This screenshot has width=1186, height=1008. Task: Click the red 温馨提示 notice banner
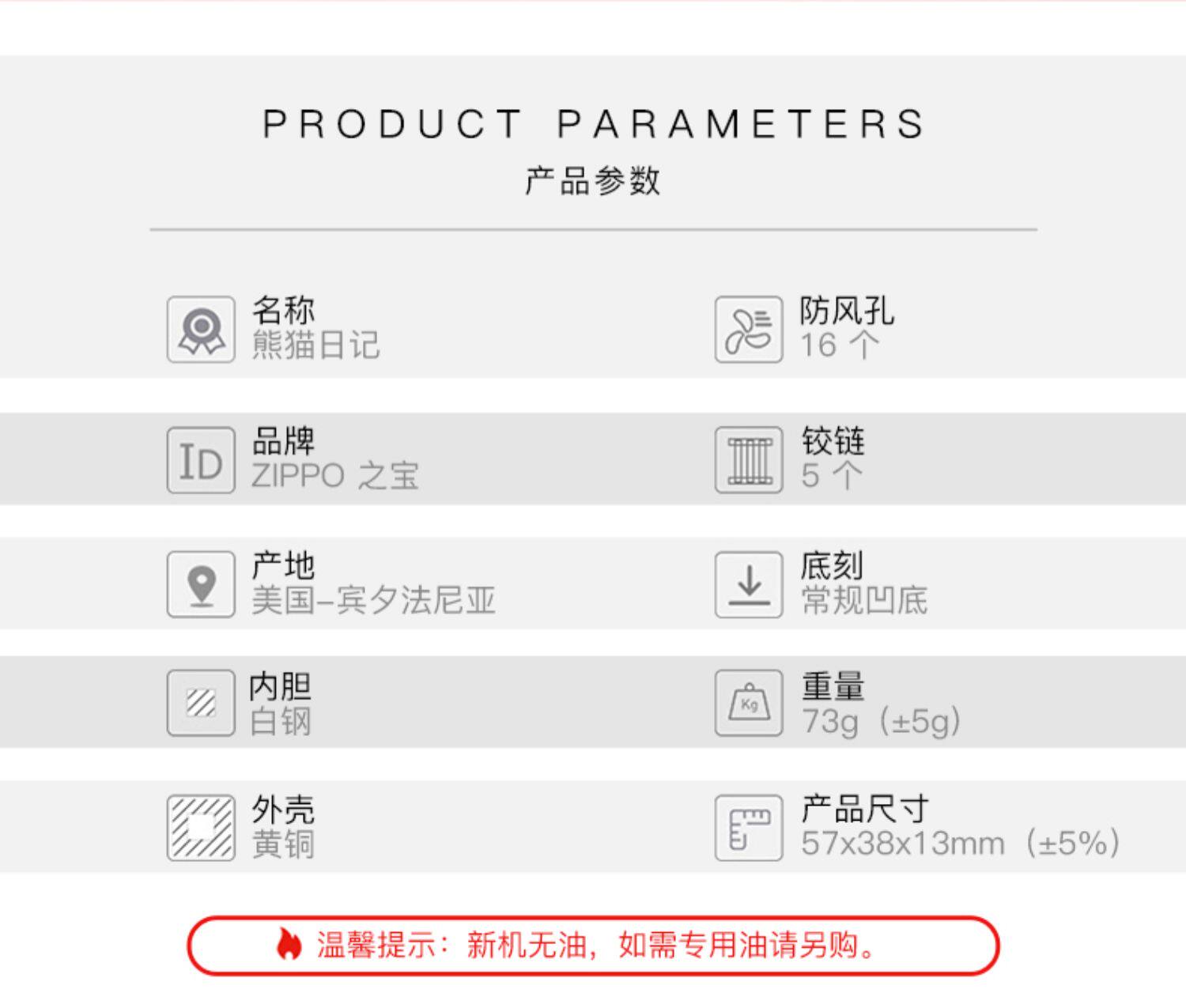coord(593,946)
